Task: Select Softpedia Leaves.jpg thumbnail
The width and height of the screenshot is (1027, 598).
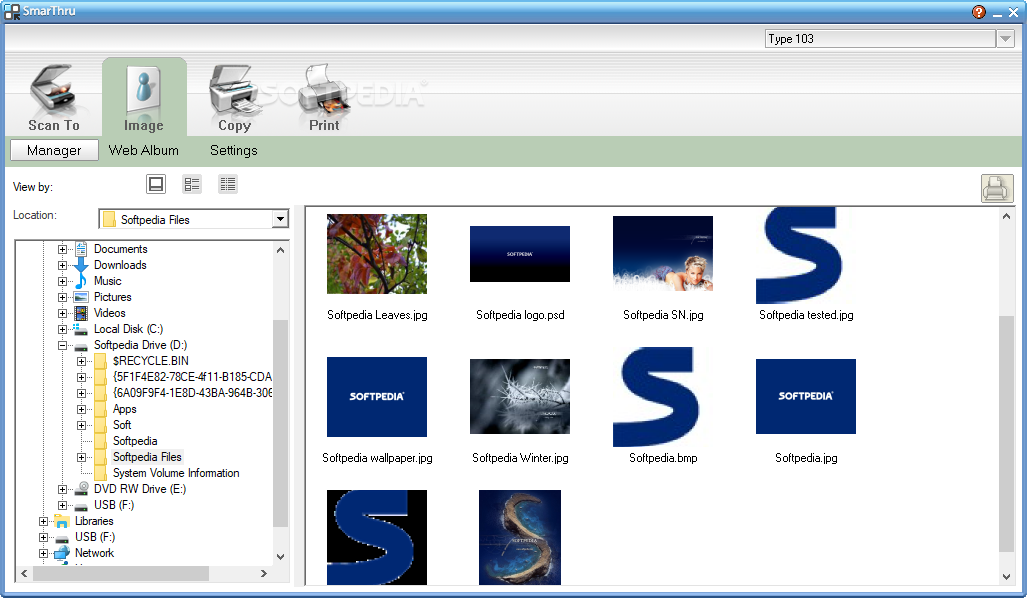Action: [377, 253]
